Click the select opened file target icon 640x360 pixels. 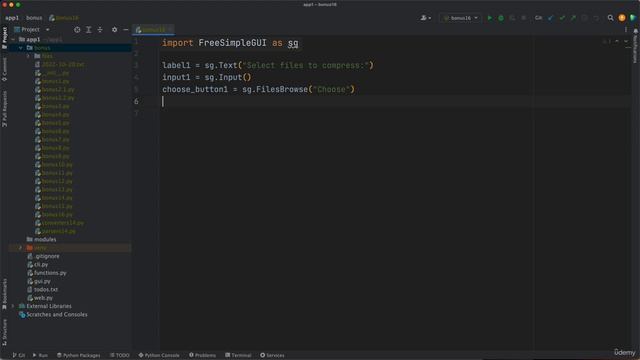[x=77, y=29]
